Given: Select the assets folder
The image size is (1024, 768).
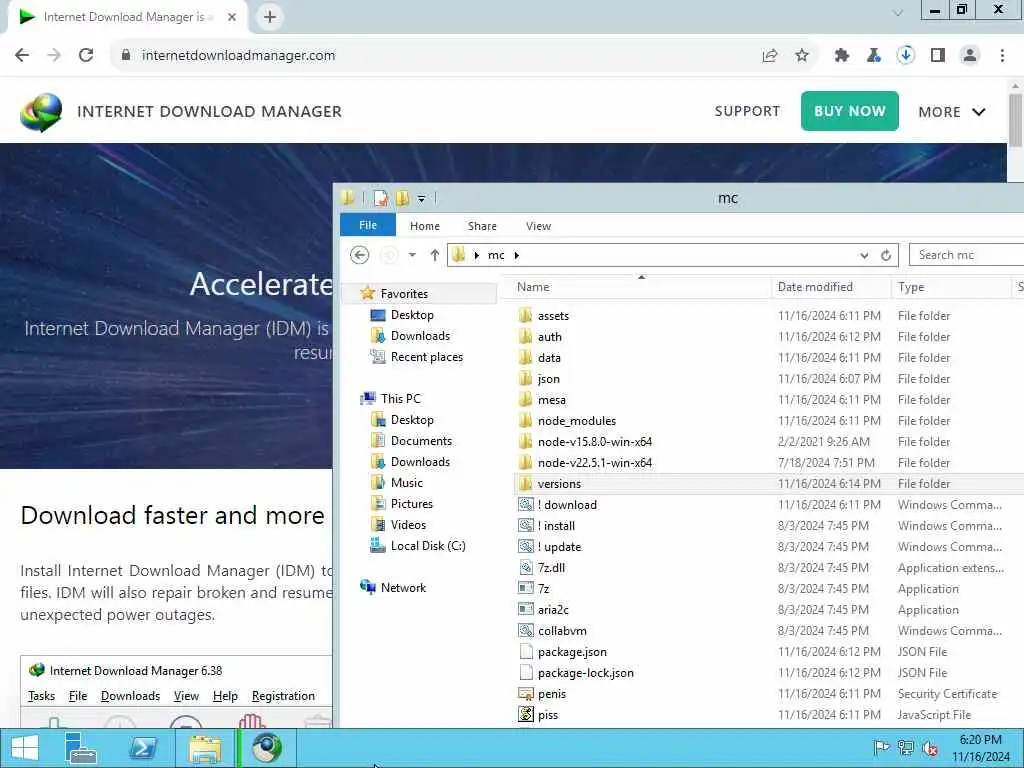Looking at the screenshot, I should [553, 315].
